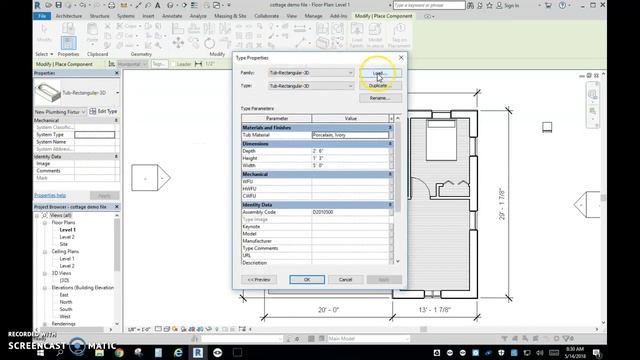640x360 pixels.
Task: Open Internet Explorer from the taskbar
Action: 178,352
